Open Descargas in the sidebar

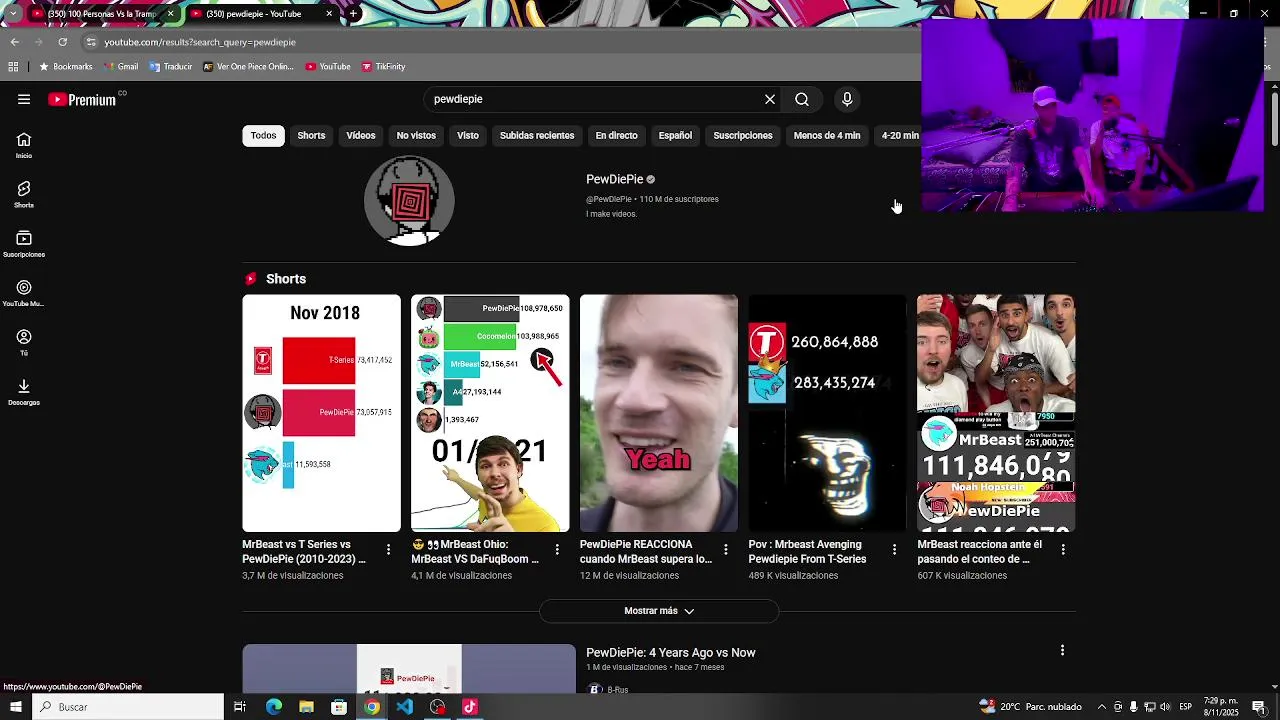(24, 391)
